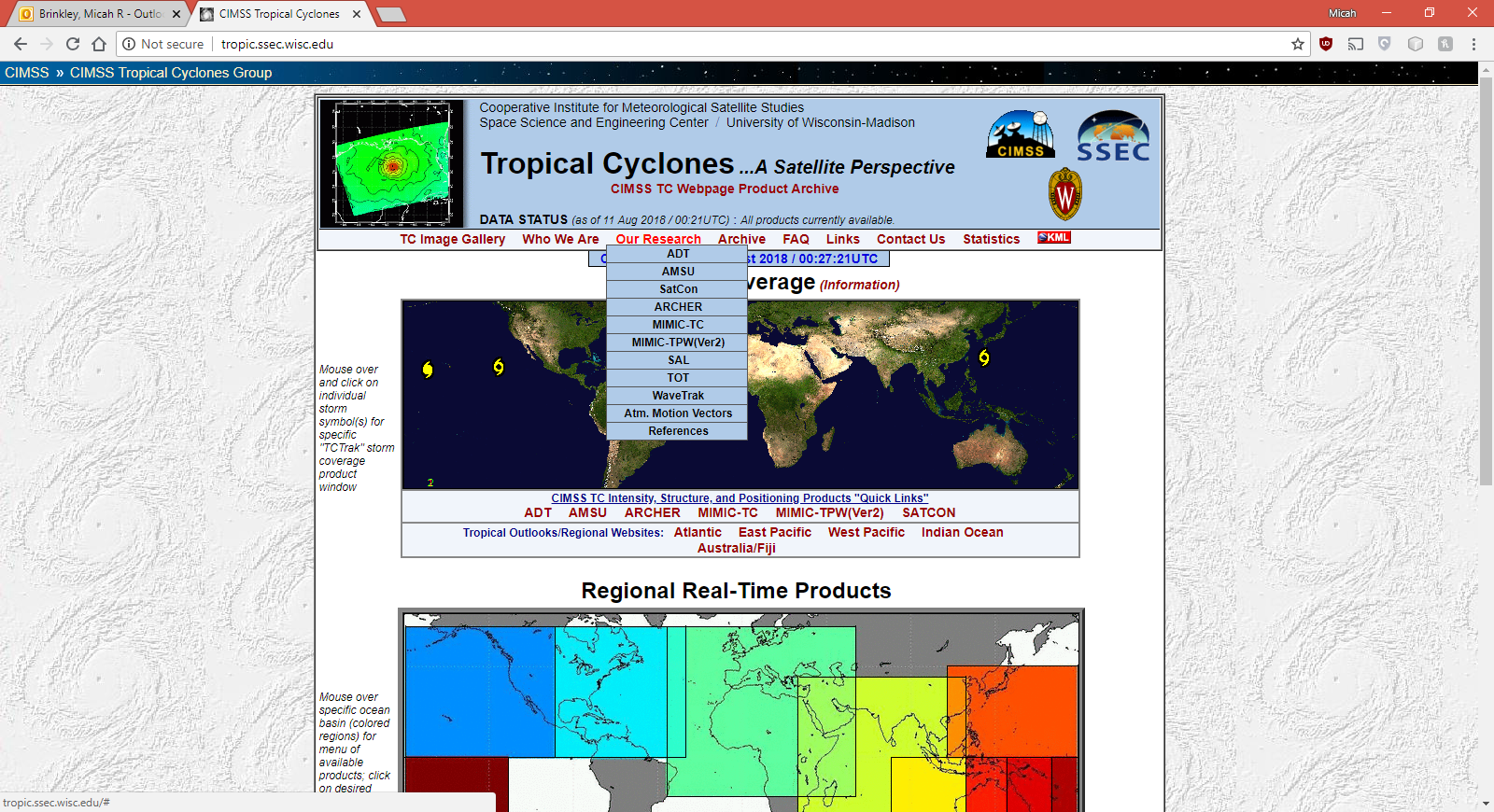The height and width of the screenshot is (812, 1494).
Task: Open Indian Ocean regional website
Action: tap(963, 532)
